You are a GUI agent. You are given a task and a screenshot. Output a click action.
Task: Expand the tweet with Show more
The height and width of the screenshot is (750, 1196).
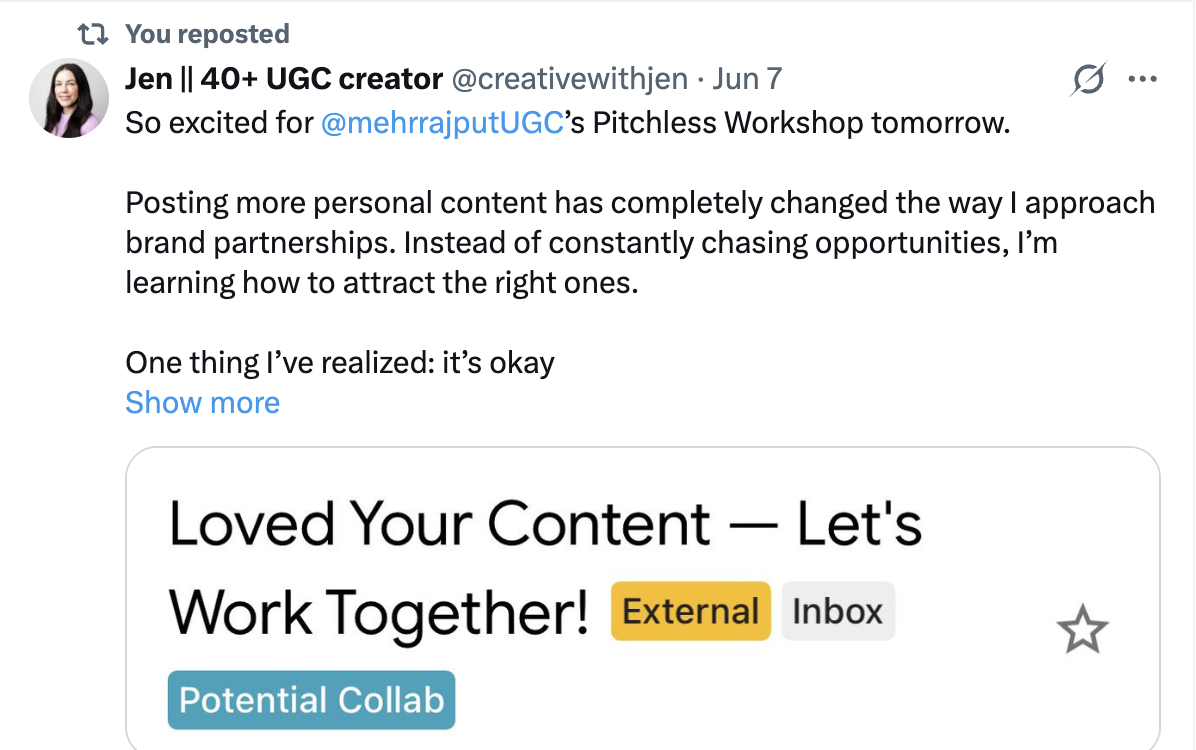click(x=202, y=402)
